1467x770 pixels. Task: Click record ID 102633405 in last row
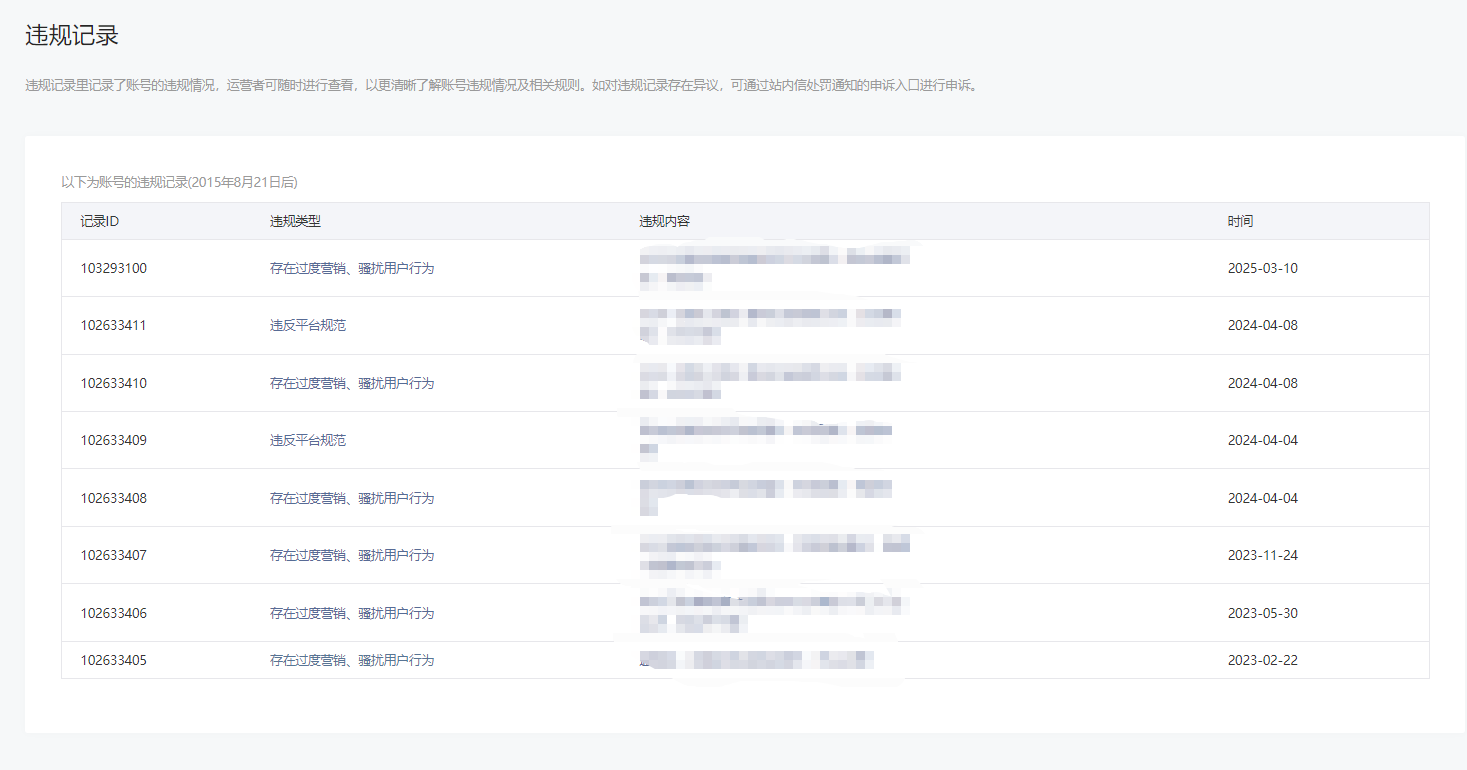coord(113,660)
